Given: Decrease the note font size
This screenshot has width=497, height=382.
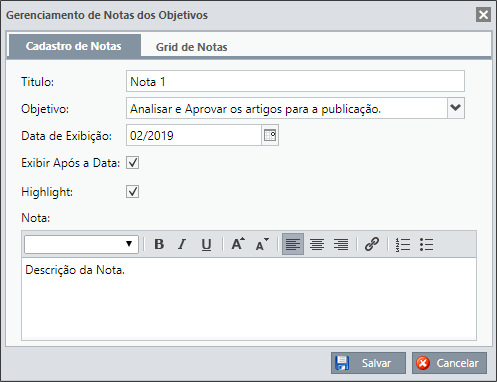Looking at the screenshot, I should 262,244.
